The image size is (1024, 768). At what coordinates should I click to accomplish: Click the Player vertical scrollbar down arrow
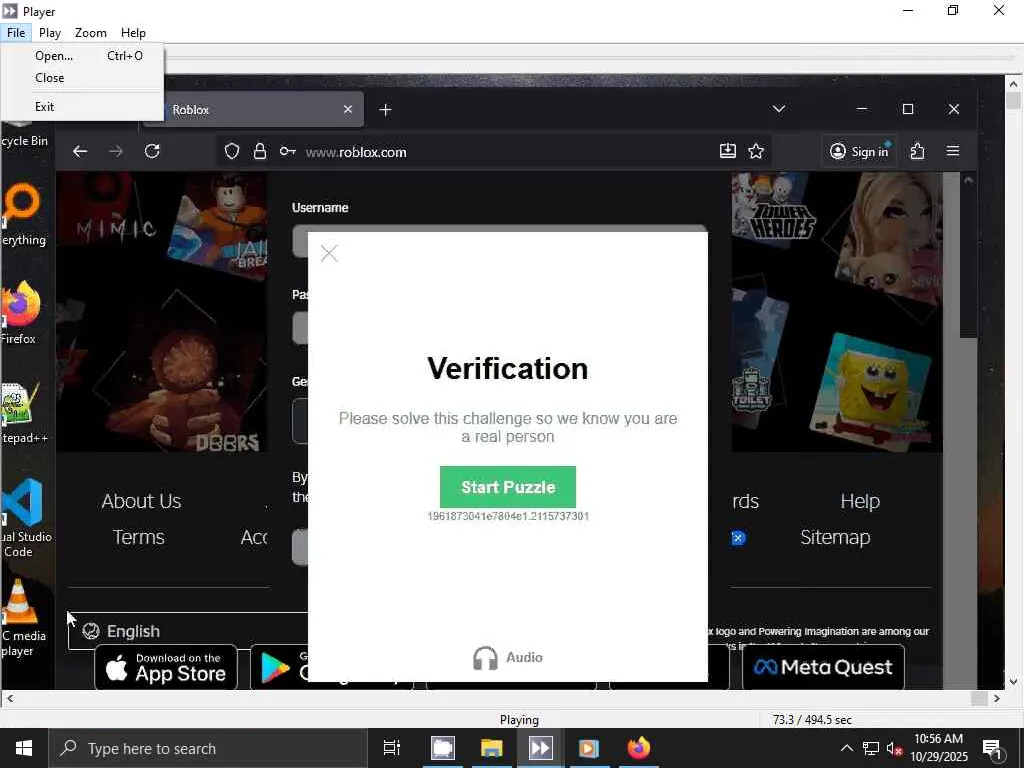(1014, 682)
